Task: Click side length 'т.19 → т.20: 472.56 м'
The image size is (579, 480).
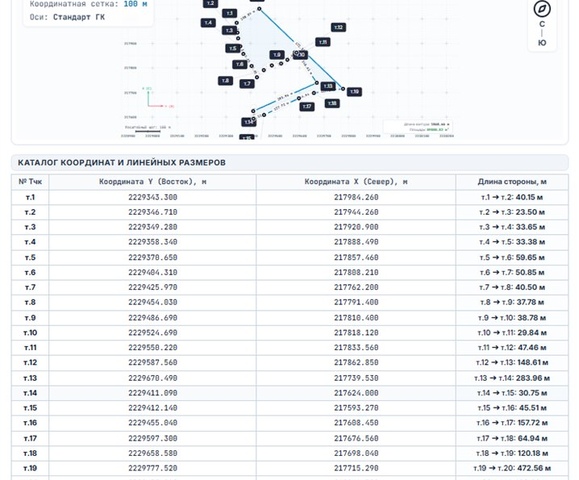Action: [x=512, y=468]
